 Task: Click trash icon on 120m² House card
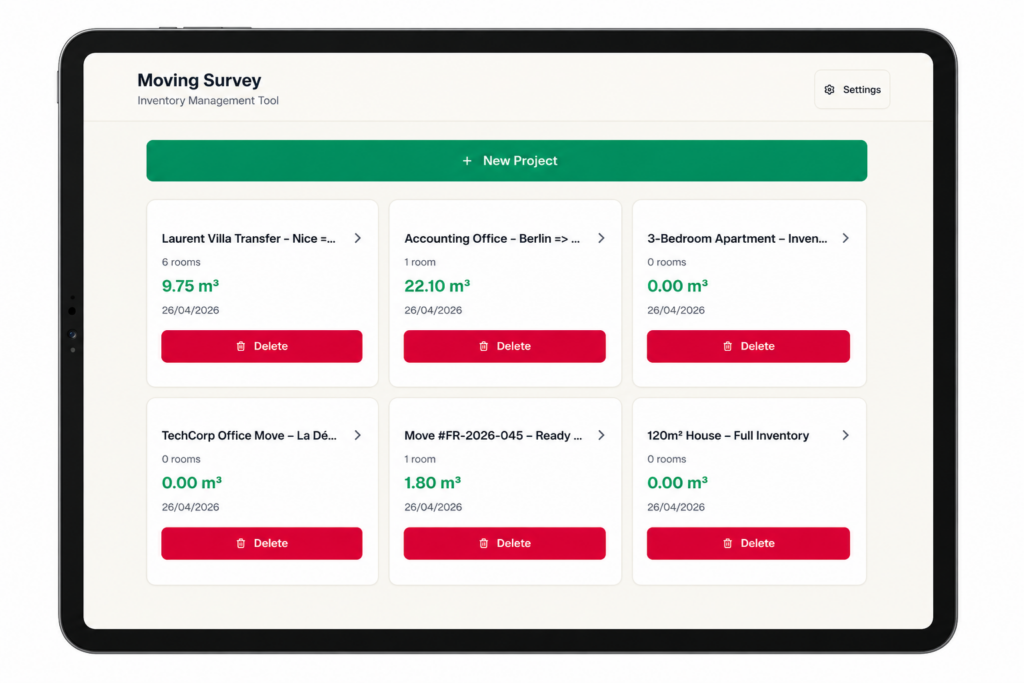tap(727, 544)
